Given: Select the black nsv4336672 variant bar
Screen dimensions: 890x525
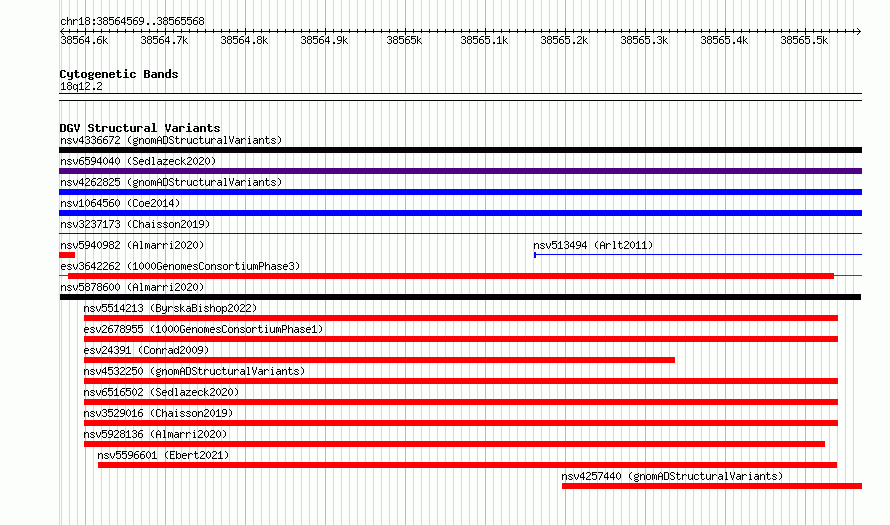Looking at the screenshot, I should pos(460,150).
